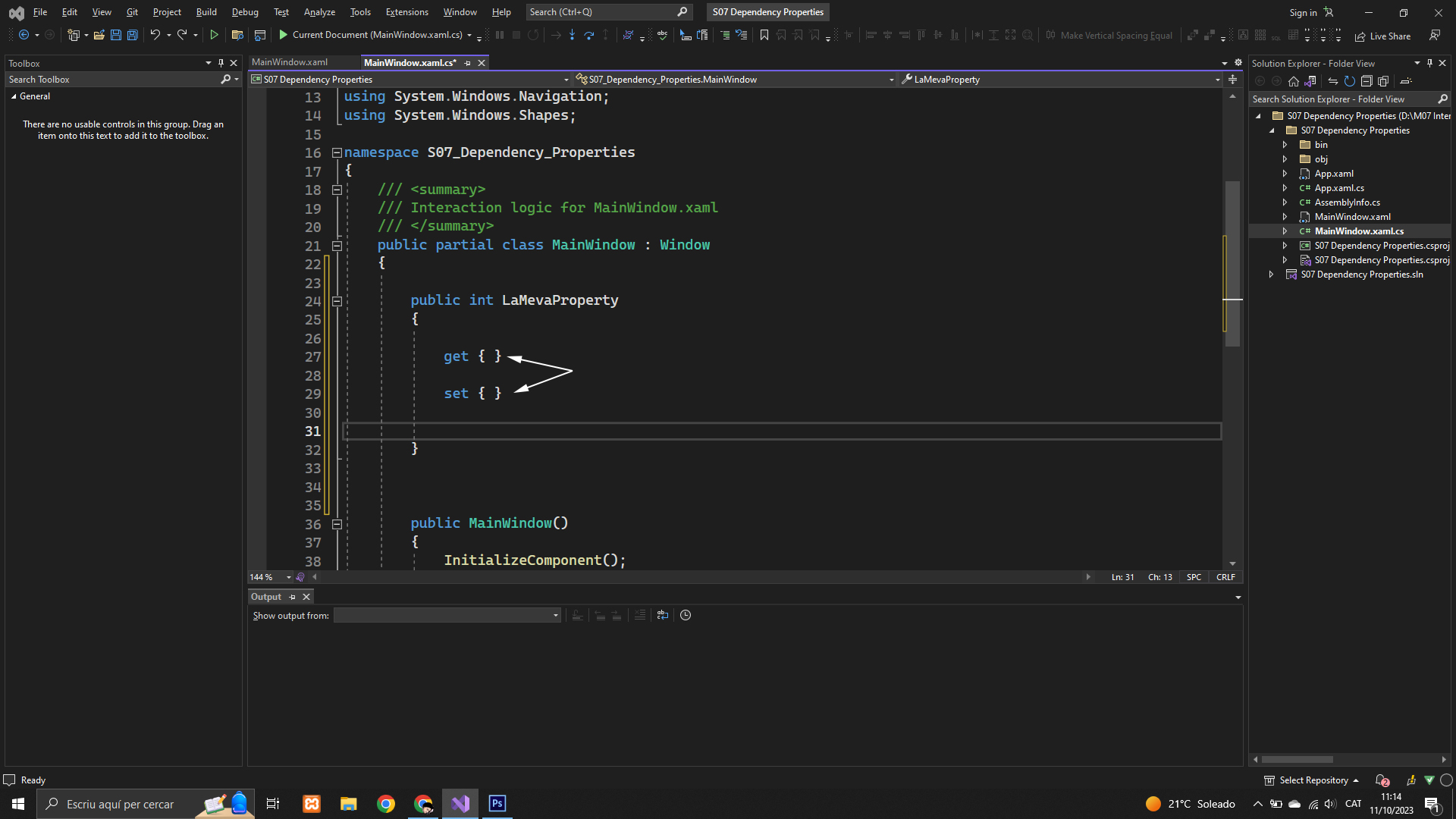Click the Save All toolbar icon

point(132,35)
